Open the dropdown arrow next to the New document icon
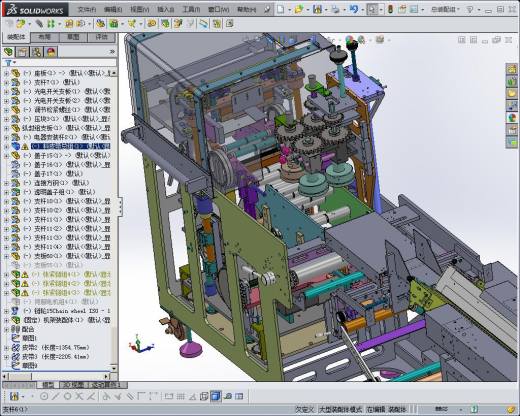This screenshot has width=520, height=416. tap(289, 10)
